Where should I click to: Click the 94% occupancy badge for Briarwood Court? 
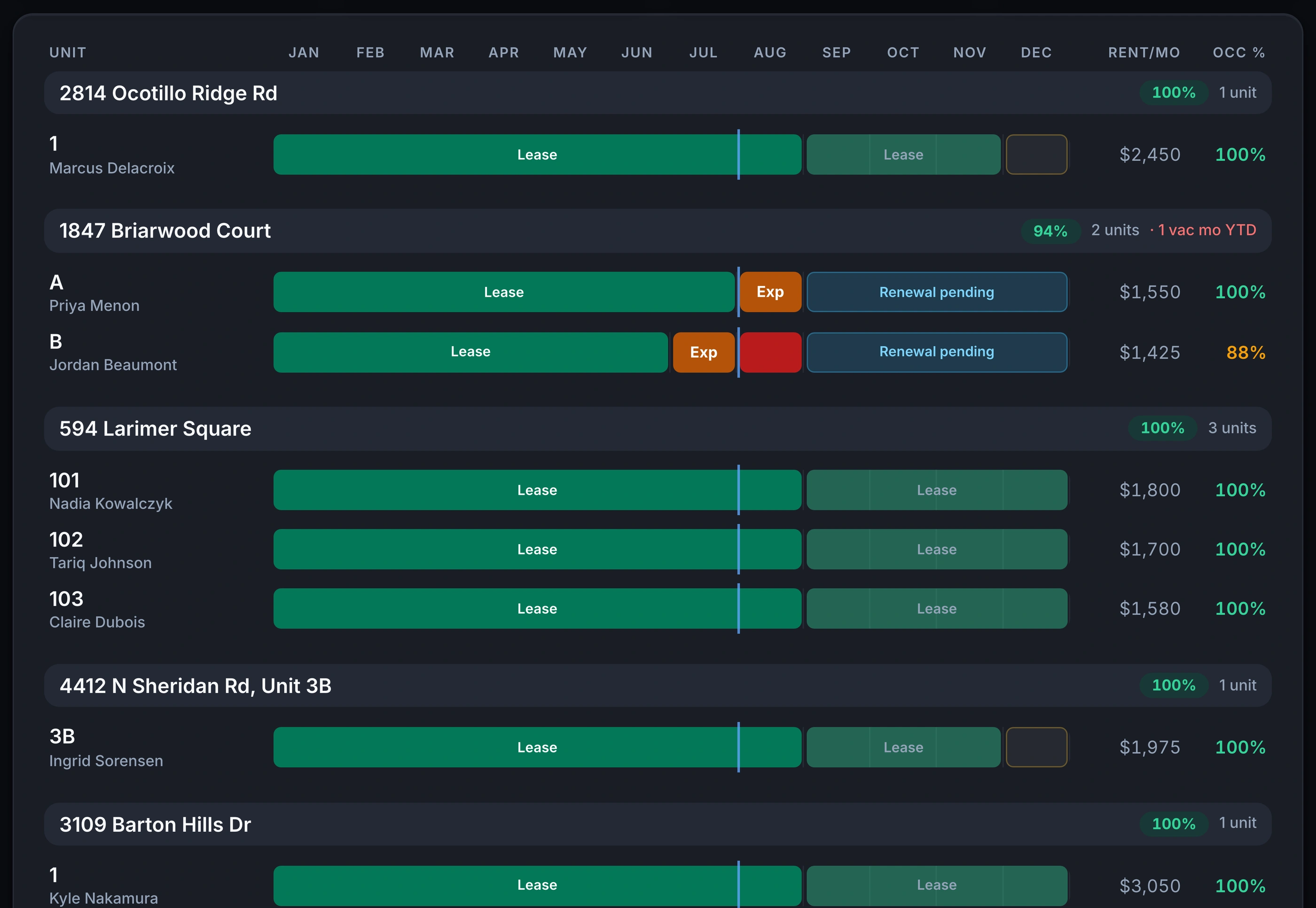1050,231
